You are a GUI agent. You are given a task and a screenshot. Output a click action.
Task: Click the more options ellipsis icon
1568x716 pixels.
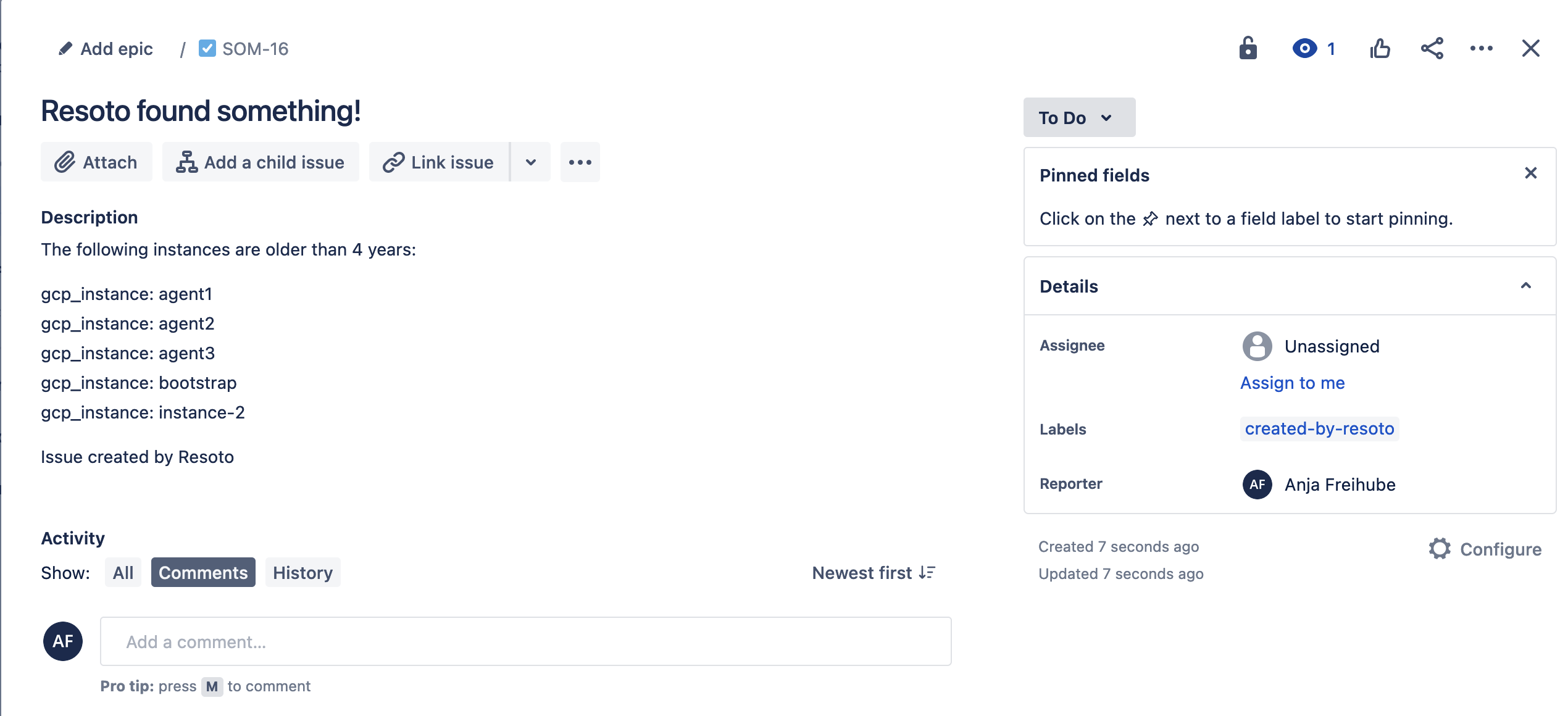coord(1483,48)
